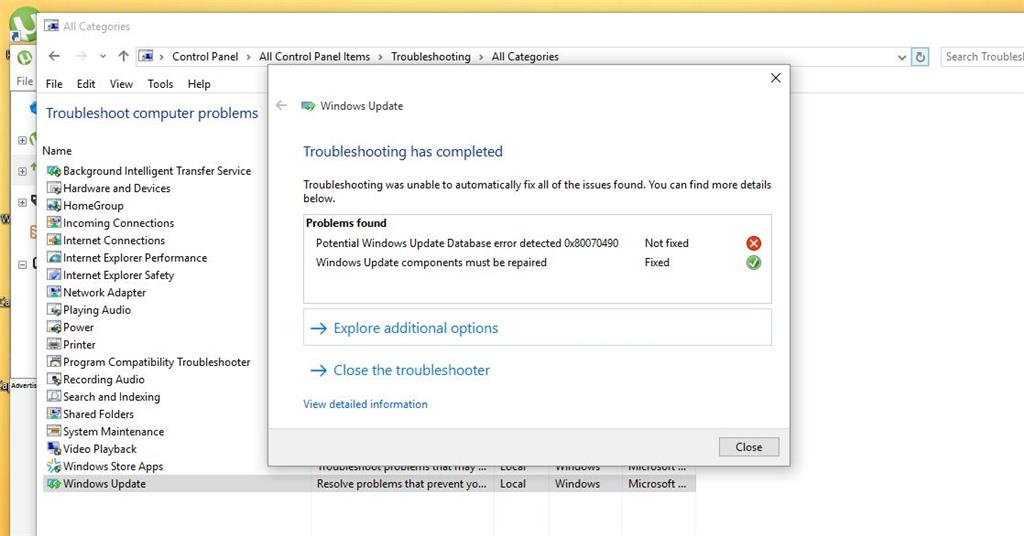Click the System Maintenance icon
Screen dimensions: 1024x536
click(x=54, y=432)
